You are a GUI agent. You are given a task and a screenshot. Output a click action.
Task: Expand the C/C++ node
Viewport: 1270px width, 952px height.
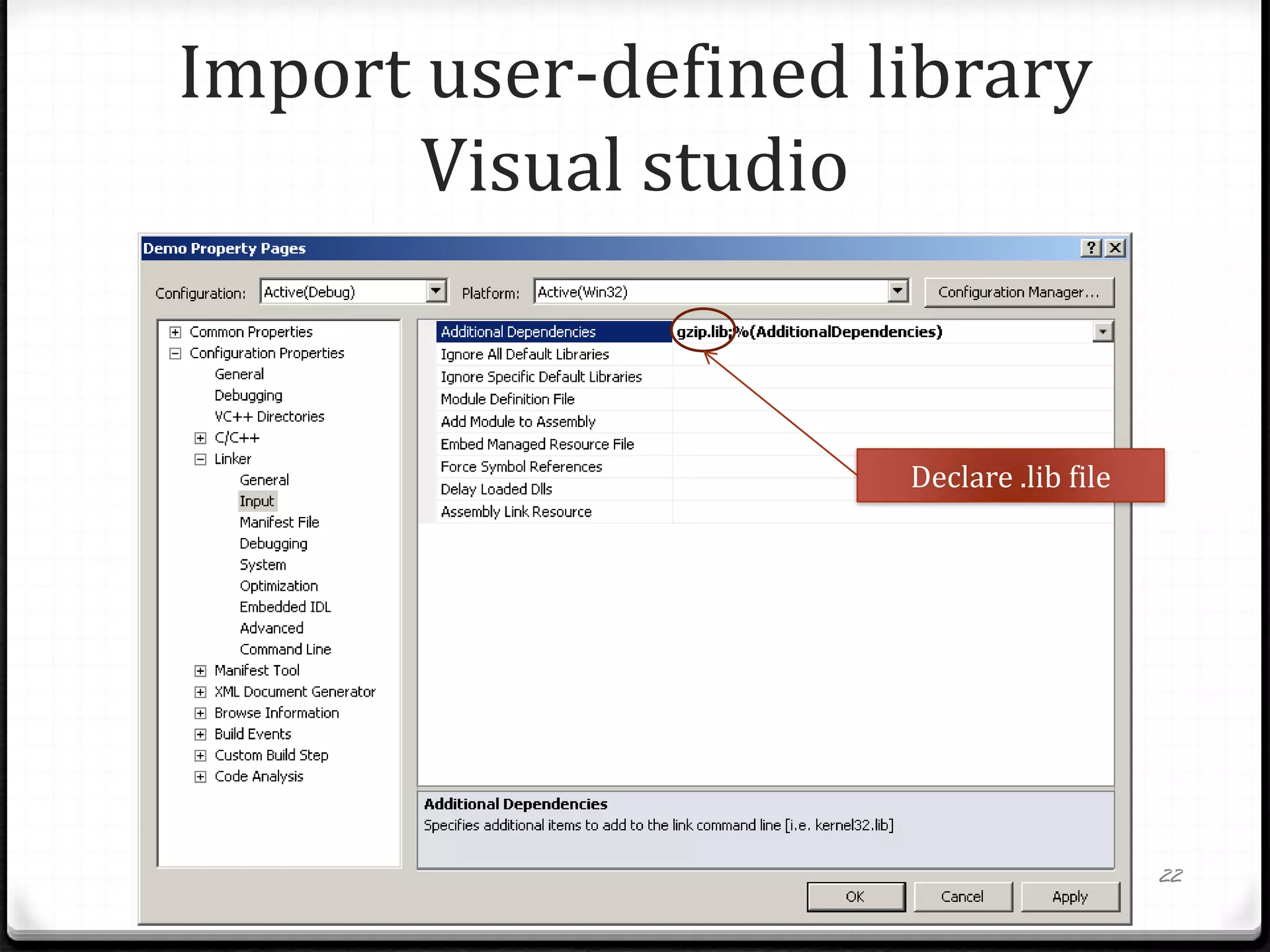click(200, 438)
